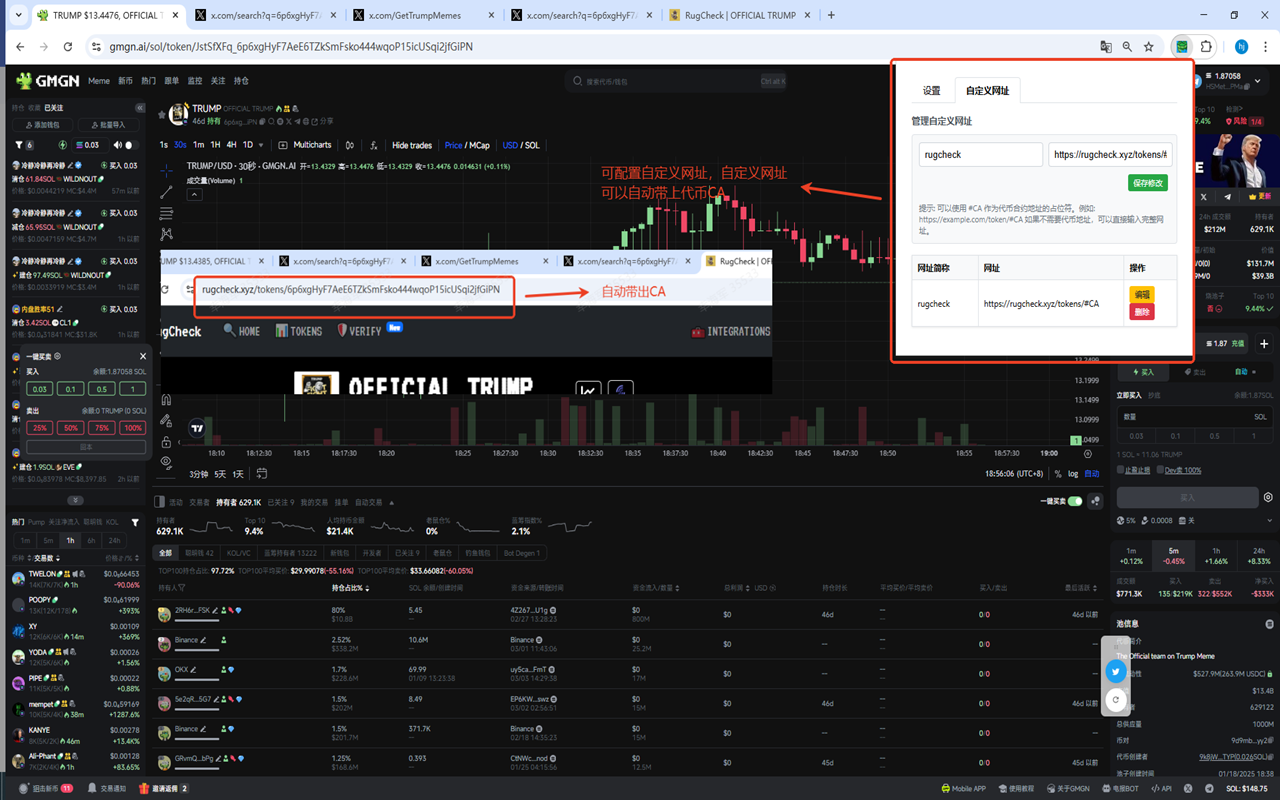Click the 50% quick sell button
This screenshot has height=800, width=1280.
click(70, 428)
